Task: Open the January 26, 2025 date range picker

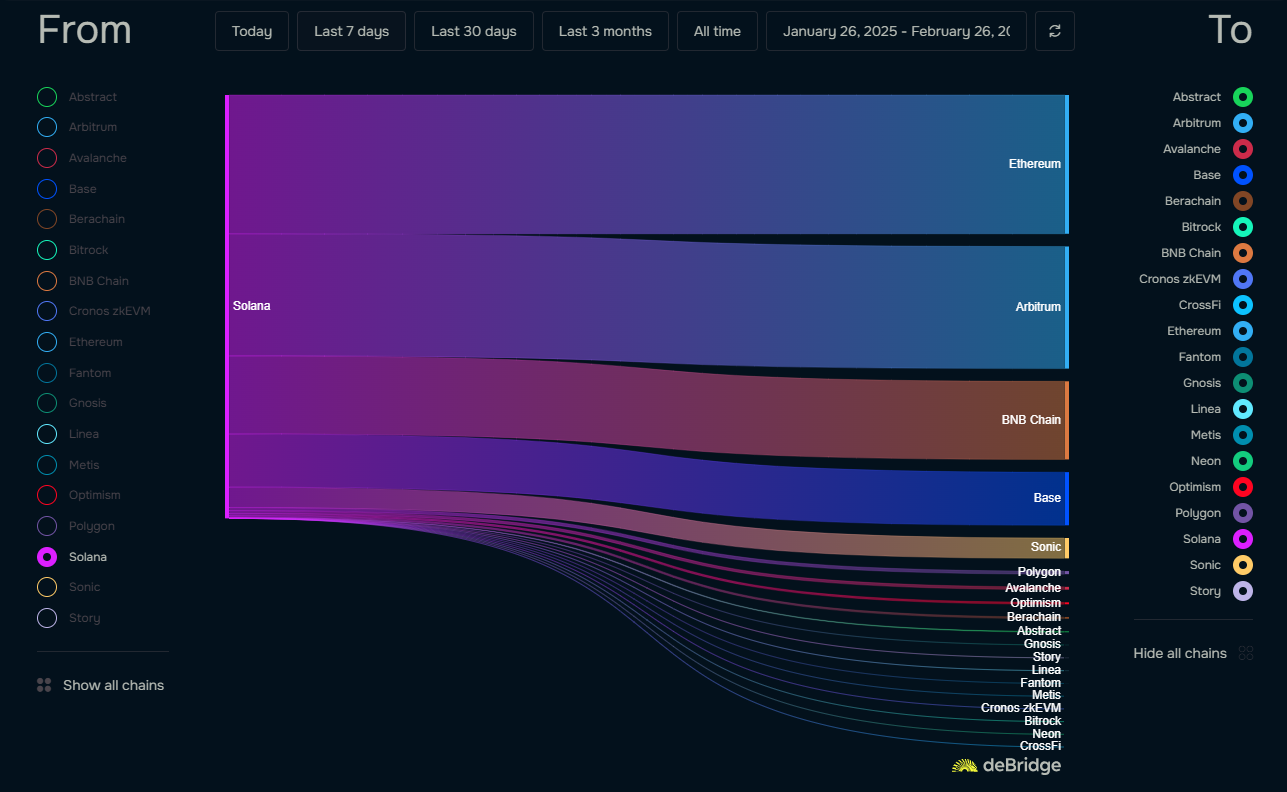Action: click(896, 31)
